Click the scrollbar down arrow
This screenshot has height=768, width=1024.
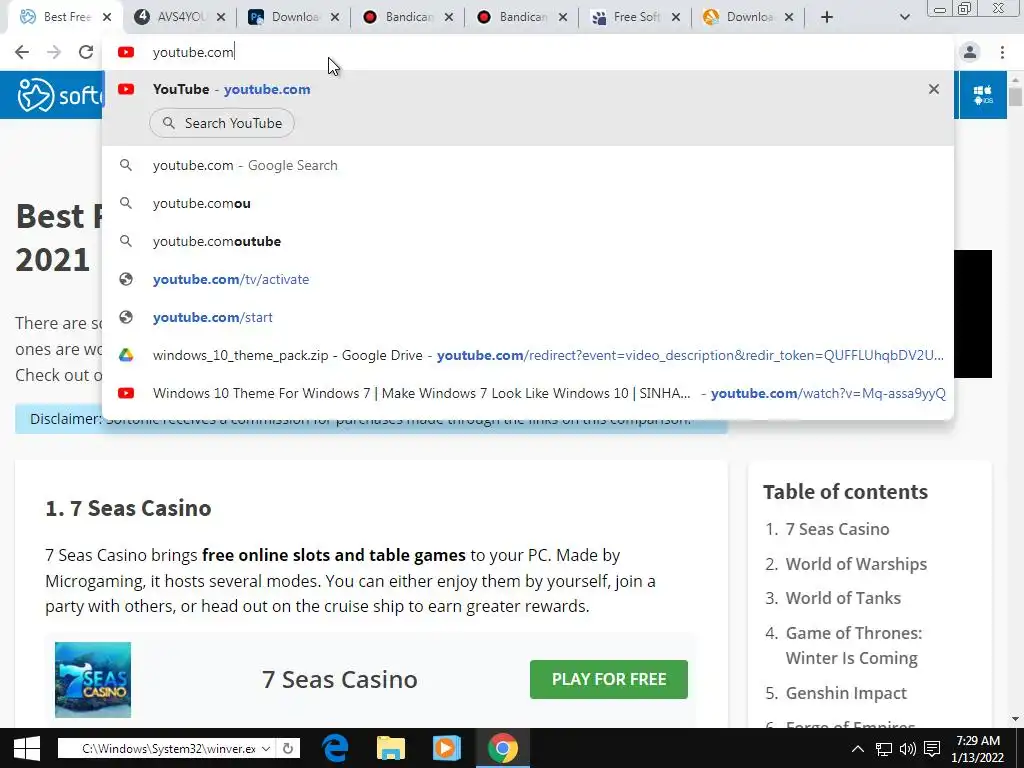click(1015, 719)
